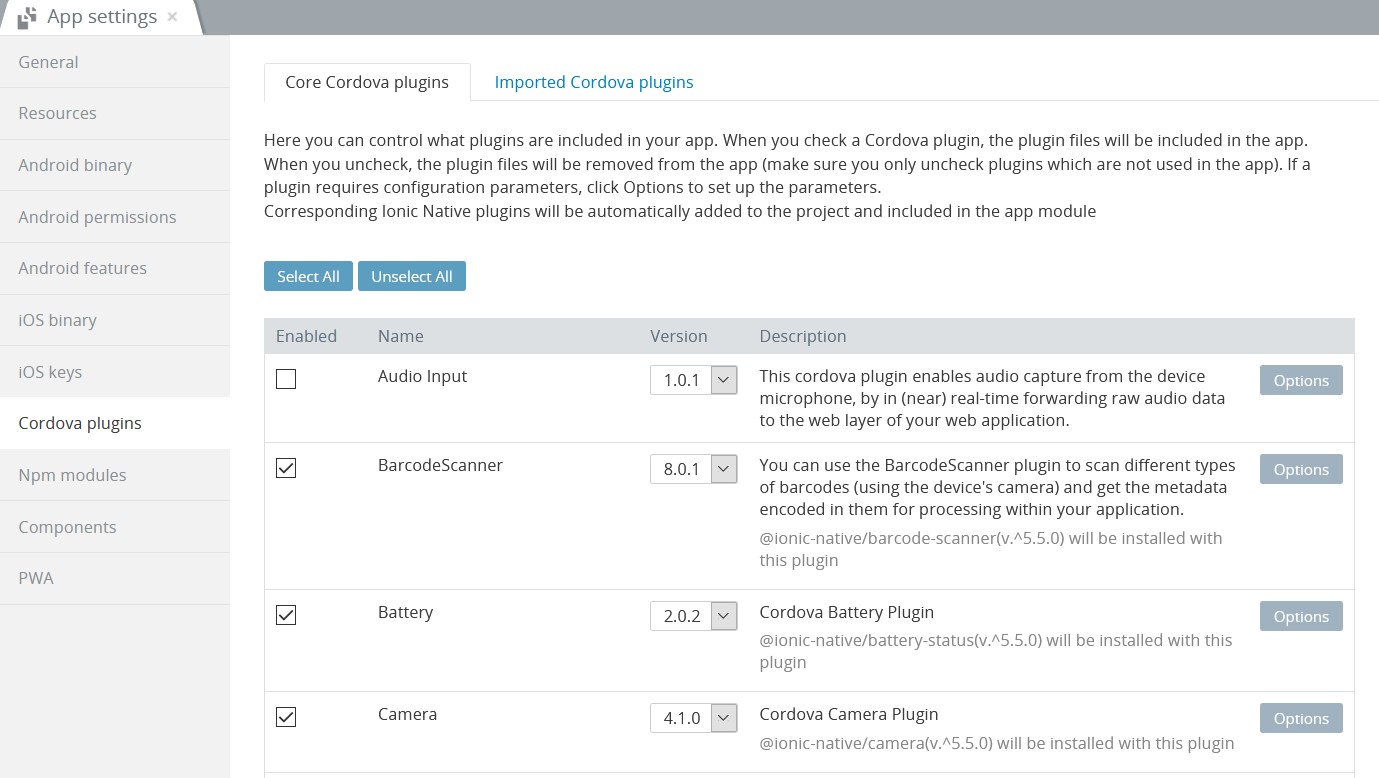
Task: Open PWA settings section
Action: (115, 578)
